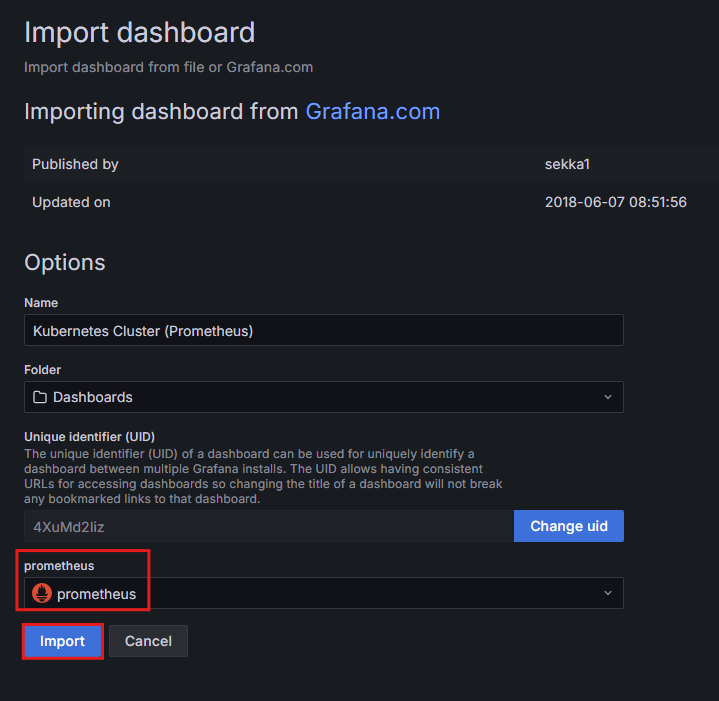The width and height of the screenshot is (719, 701).
Task: Click chevron on prometheus data source selector
Action: [x=608, y=593]
